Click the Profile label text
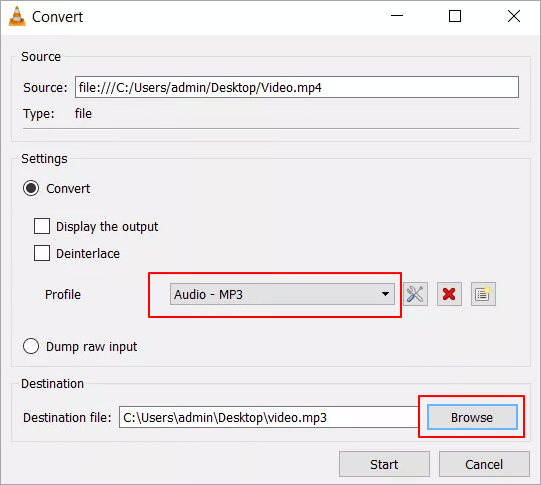This screenshot has height=485, width=541. pos(63,295)
